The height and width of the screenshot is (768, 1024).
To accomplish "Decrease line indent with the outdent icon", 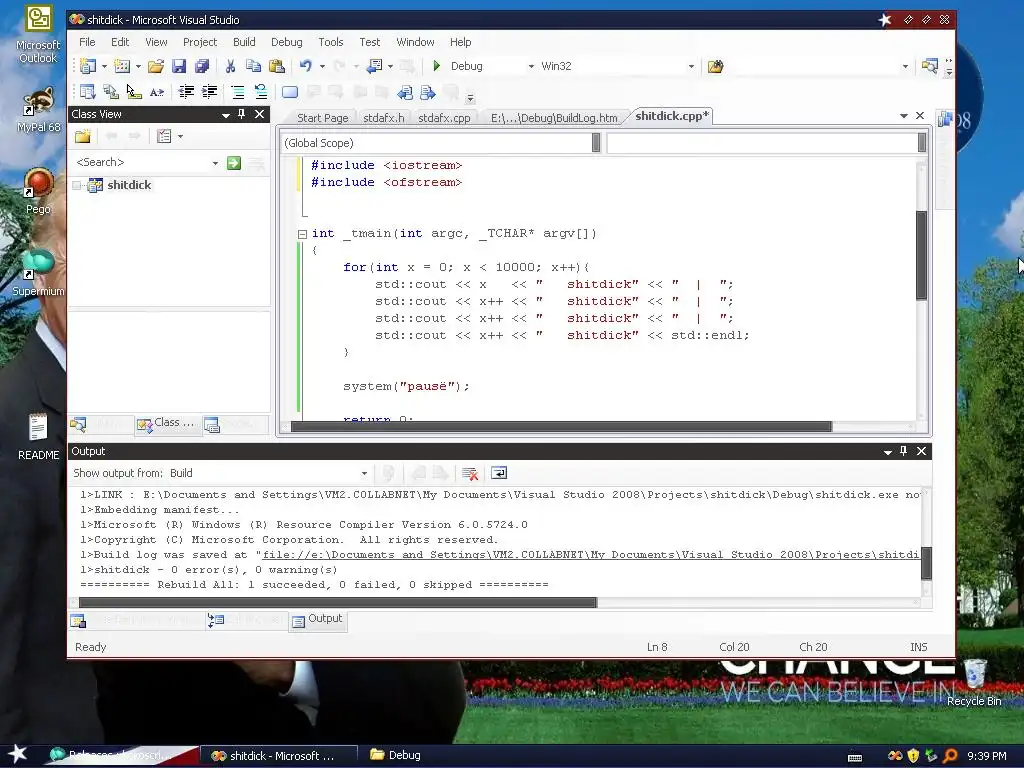I will point(186,92).
